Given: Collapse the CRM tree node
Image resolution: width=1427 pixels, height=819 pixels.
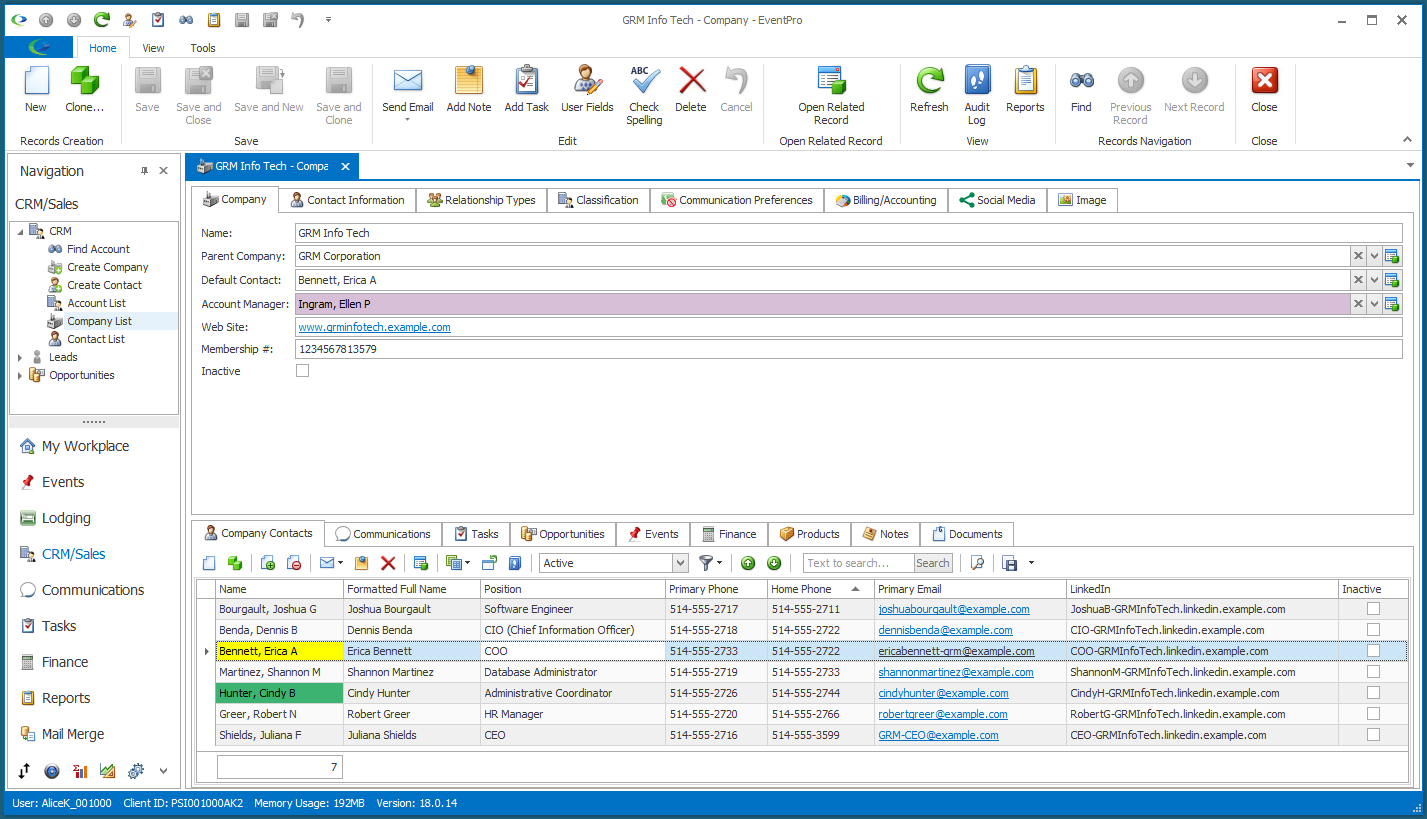Looking at the screenshot, I should click(20, 231).
